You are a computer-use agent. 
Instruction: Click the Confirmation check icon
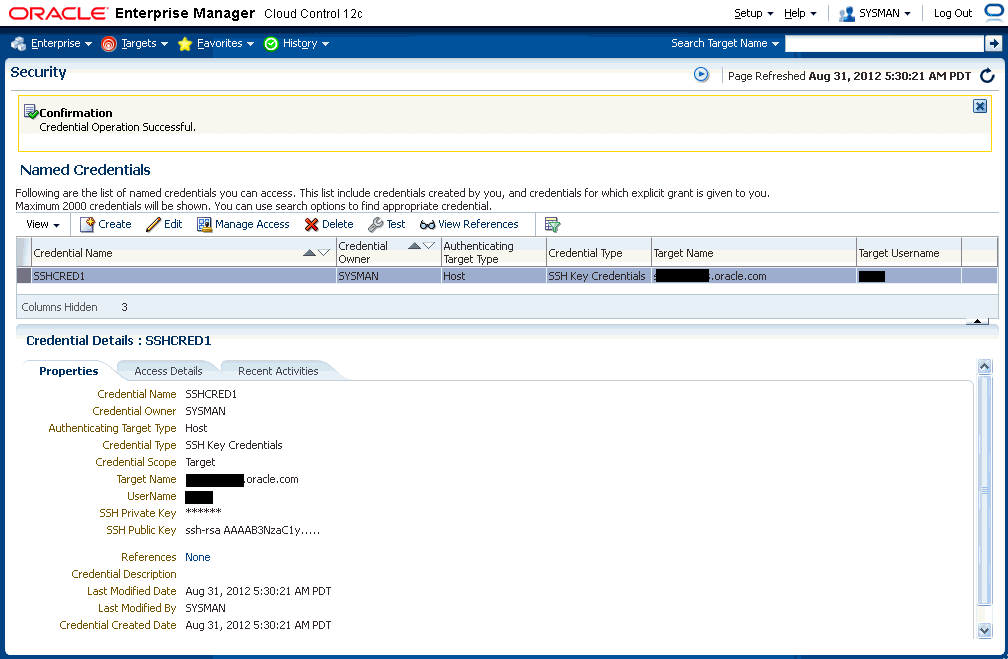[x=31, y=112]
